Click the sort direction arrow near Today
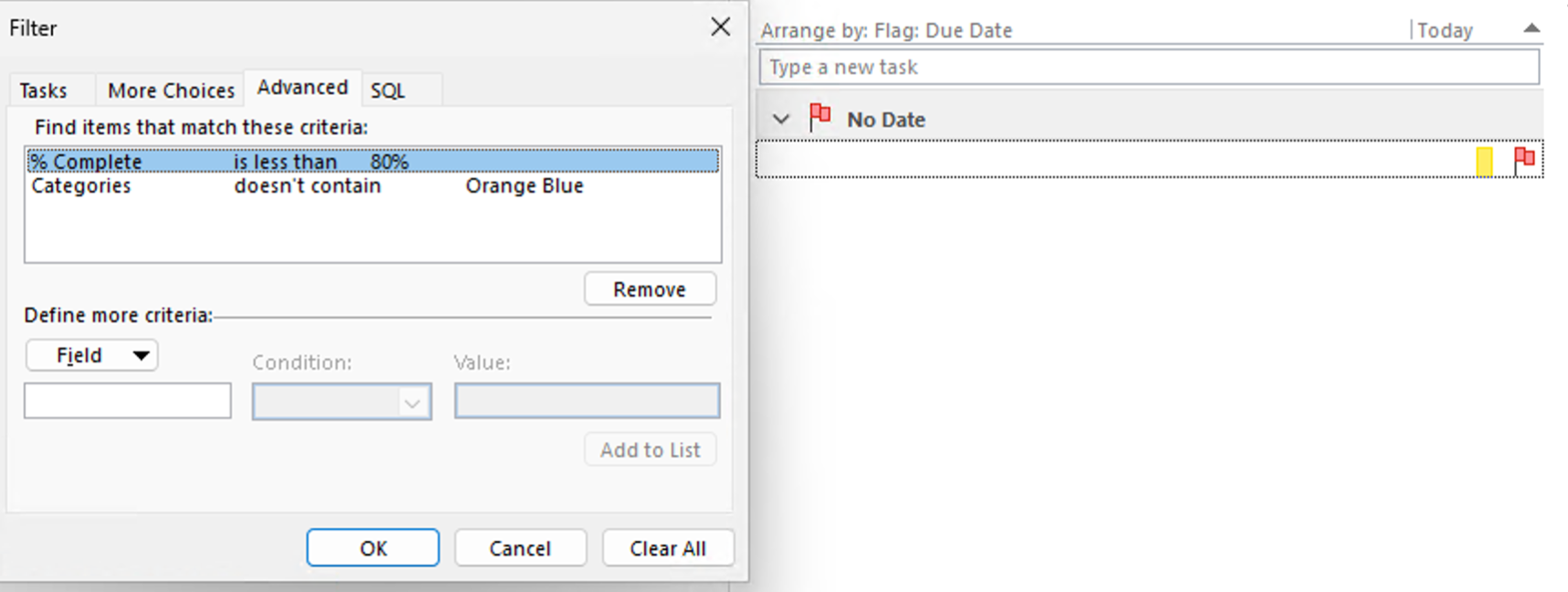1568x592 pixels. [1531, 28]
